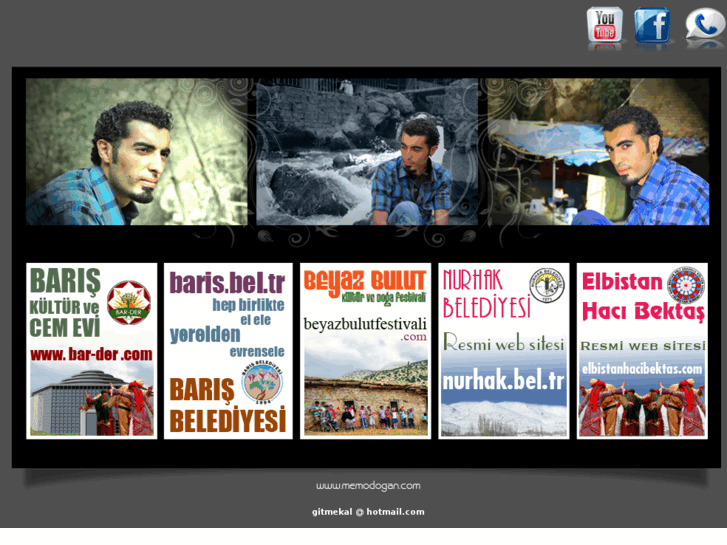Viewport: 727px width, 545px height.
Task: Click the Facebook icon
Action: point(653,26)
